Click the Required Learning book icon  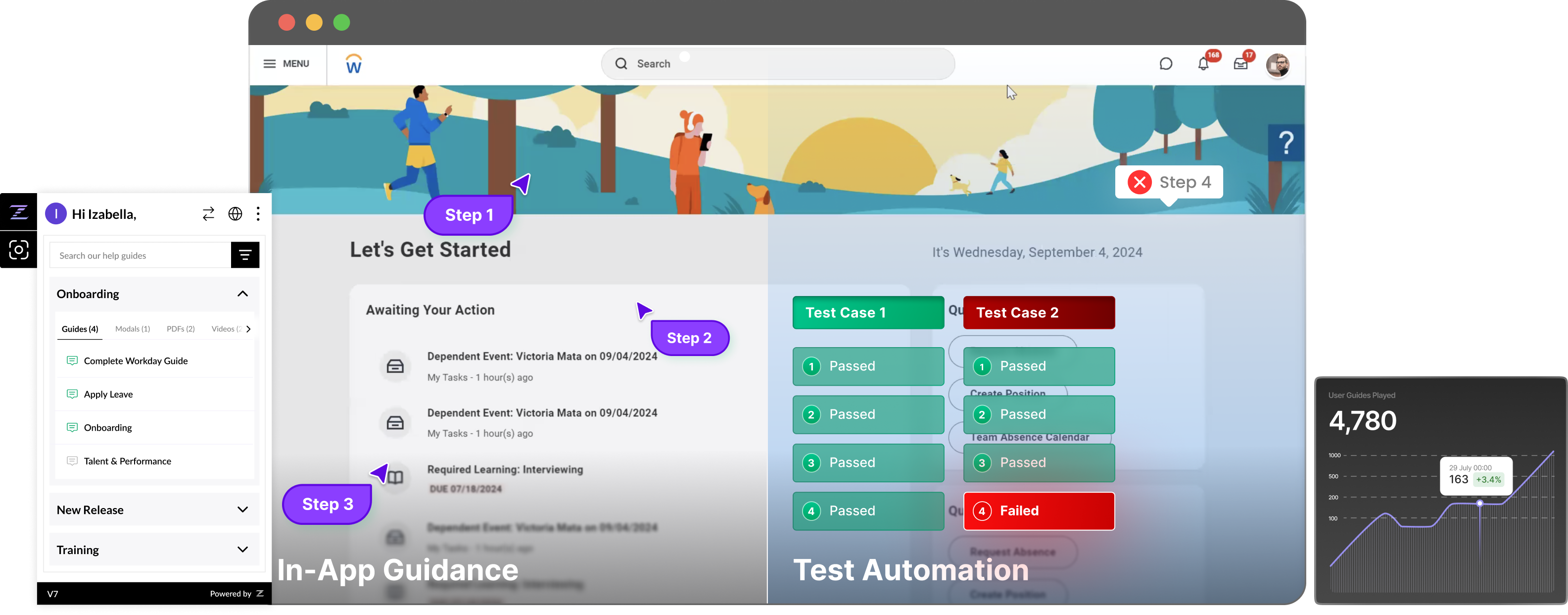pos(395,477)
